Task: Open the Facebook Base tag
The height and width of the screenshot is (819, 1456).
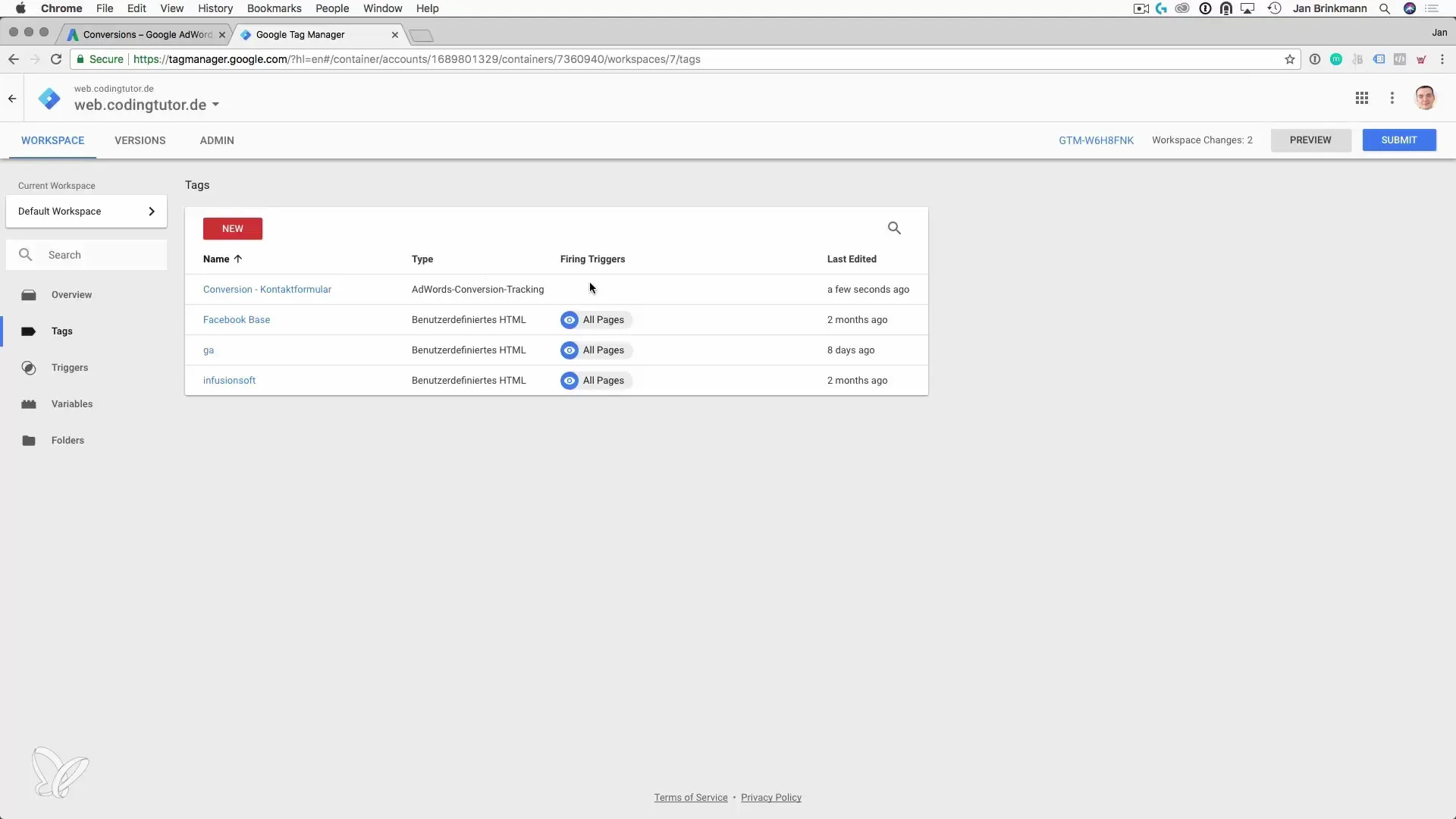Action: [x=237, y=320]
